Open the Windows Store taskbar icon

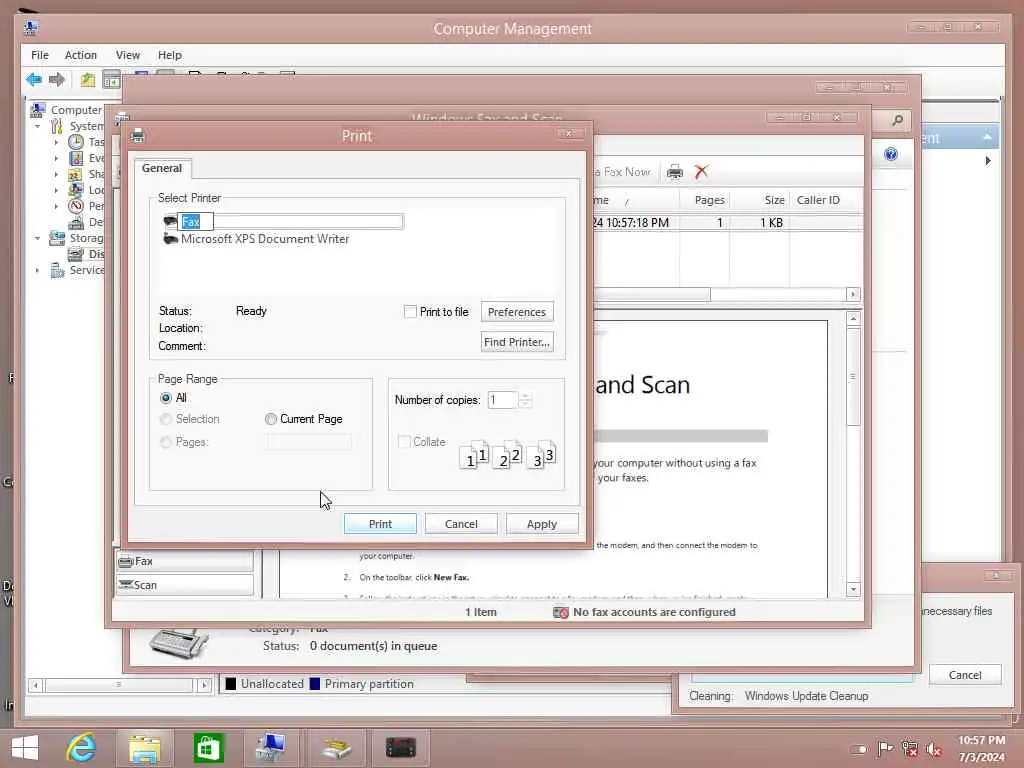pyautogui.click(x=208, y=747)
